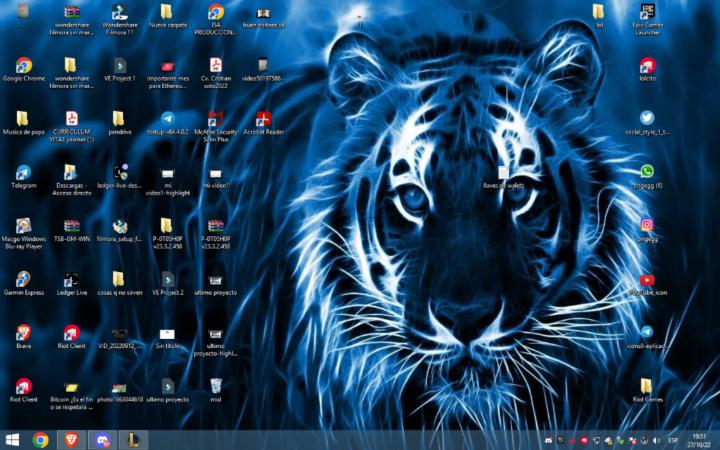Click the ESP language indicator

(673, 440)
